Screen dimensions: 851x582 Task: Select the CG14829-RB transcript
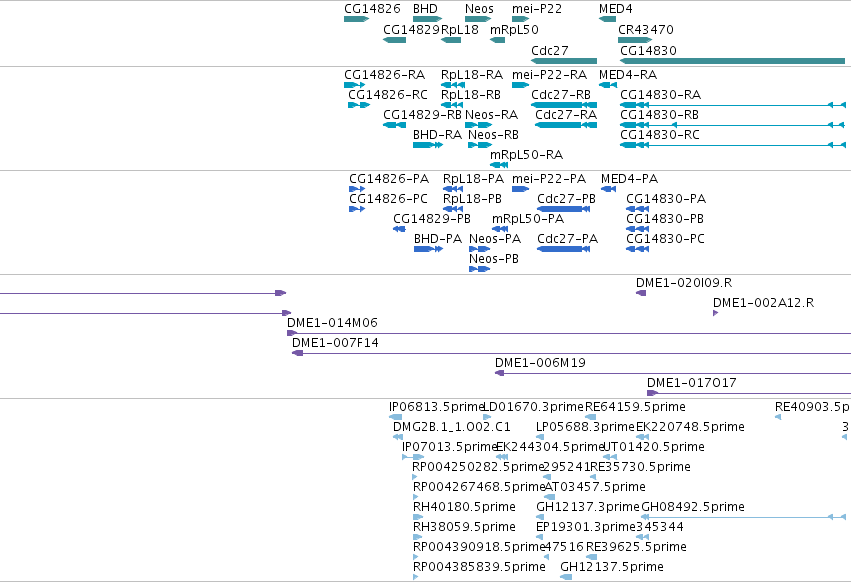coord(395,125)
